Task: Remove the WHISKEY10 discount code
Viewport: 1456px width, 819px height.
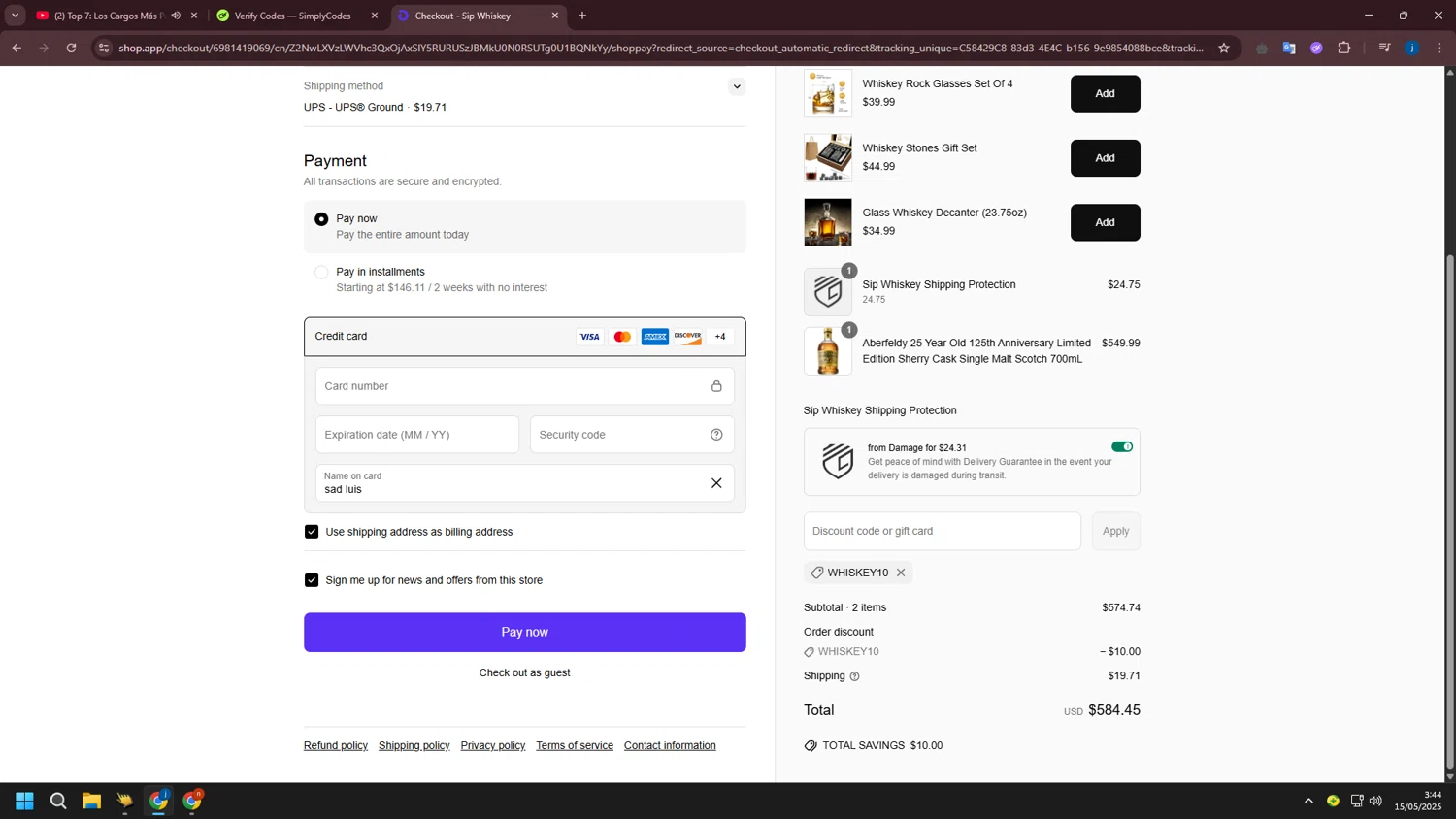Action: coord(901,573)
